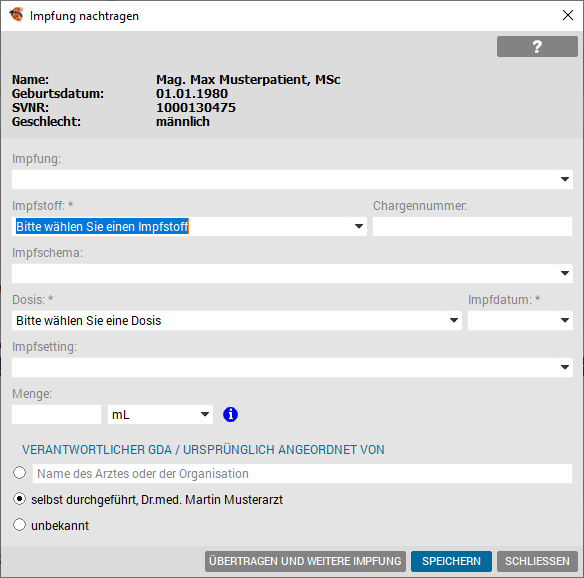Choose the 'unbekannt' radio option
584x578 pixels.
(19, 525)
